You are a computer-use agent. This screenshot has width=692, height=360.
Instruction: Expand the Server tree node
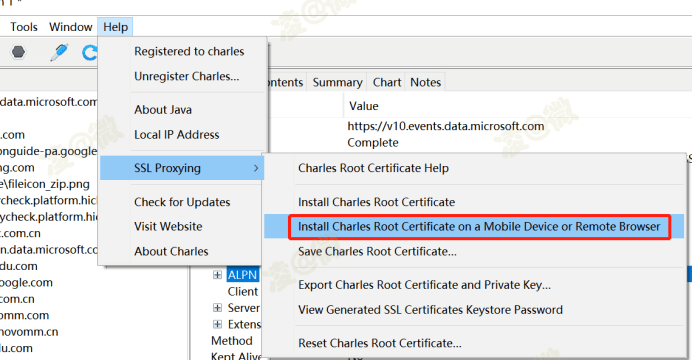pyautogui.click(x=217, y=308)
